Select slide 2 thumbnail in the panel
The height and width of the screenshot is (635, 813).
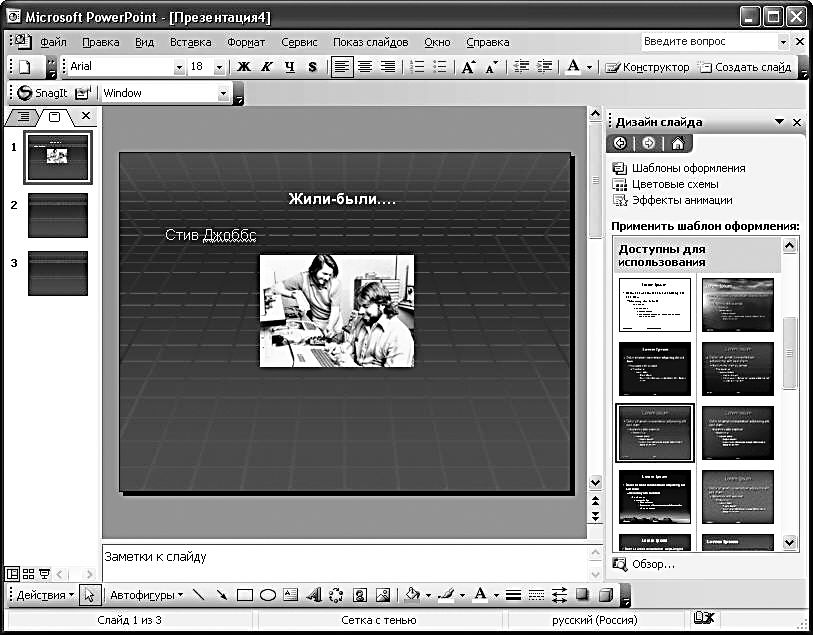(x=58, y=216)
